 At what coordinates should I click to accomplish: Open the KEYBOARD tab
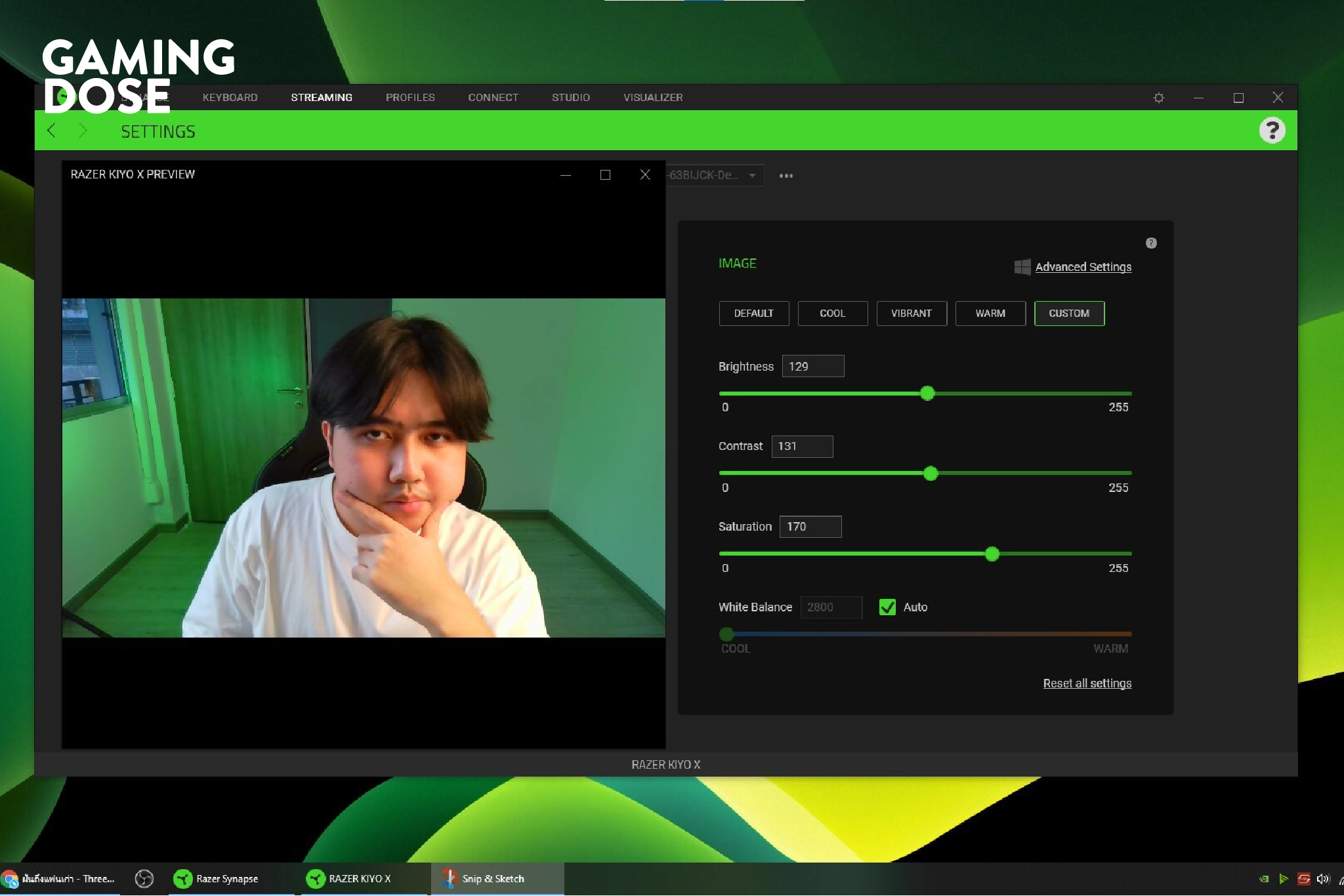click(230, 98)
